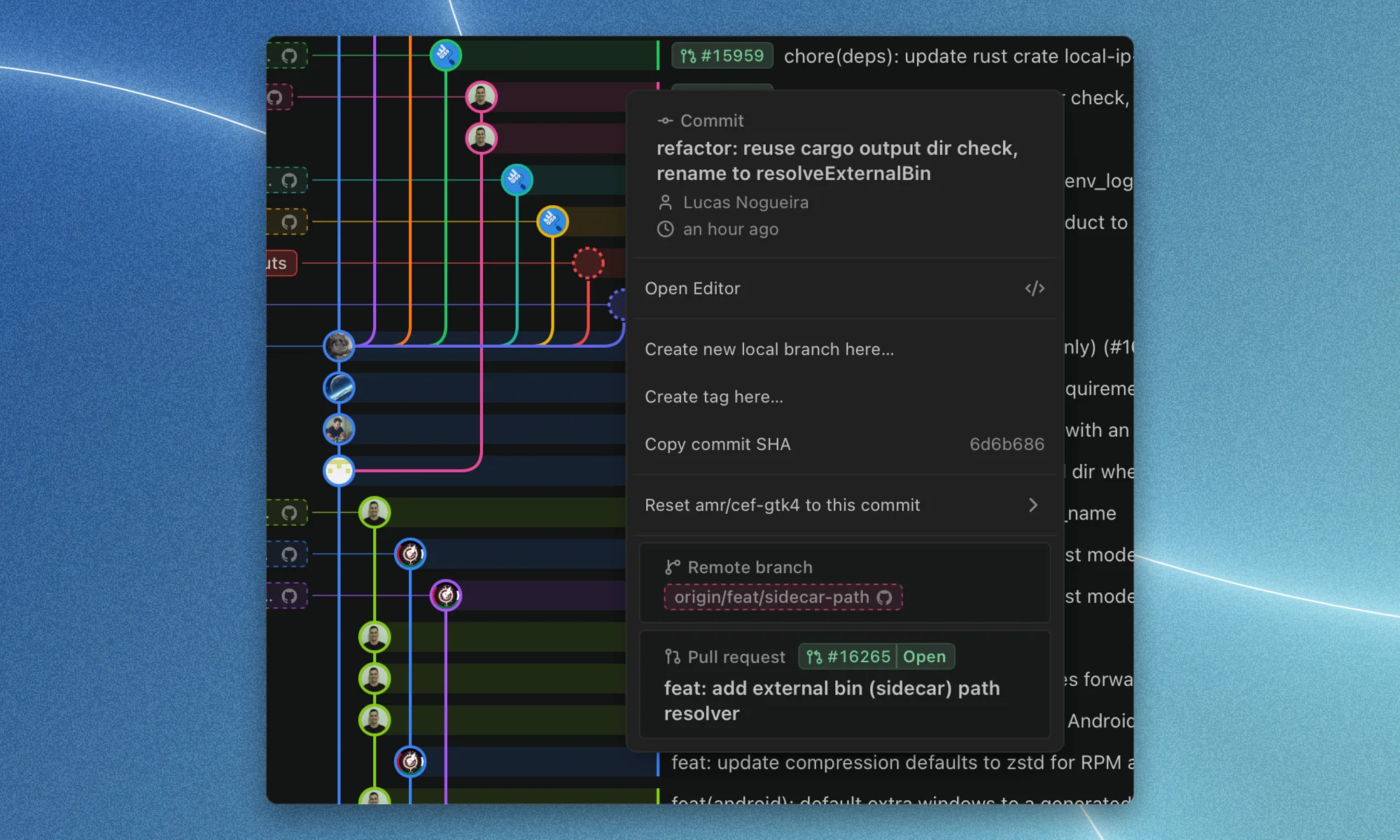Click GitHub icon inside origin/feat/sidecar-path tag
This screenshot has height=840, width=1400.
point(885,597)
